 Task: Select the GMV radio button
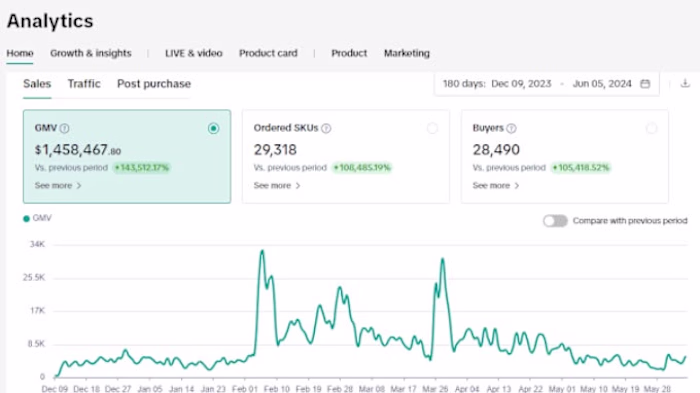(213, 129)
